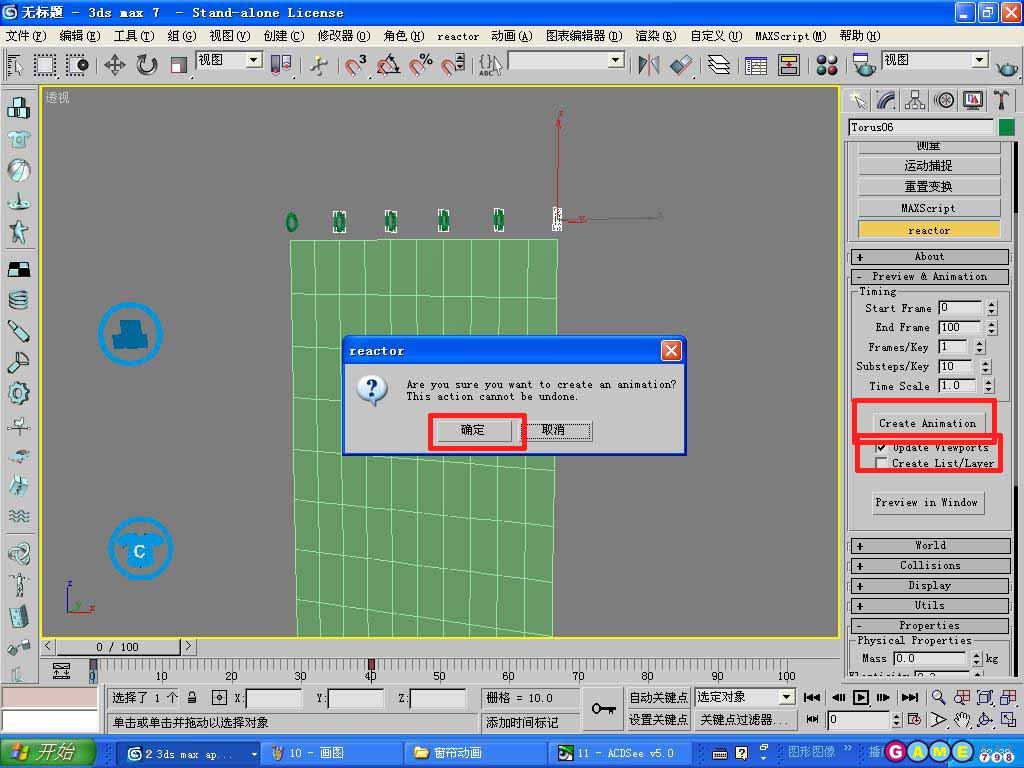
Task: Expand the Display rollout
Action: (930, 586)
